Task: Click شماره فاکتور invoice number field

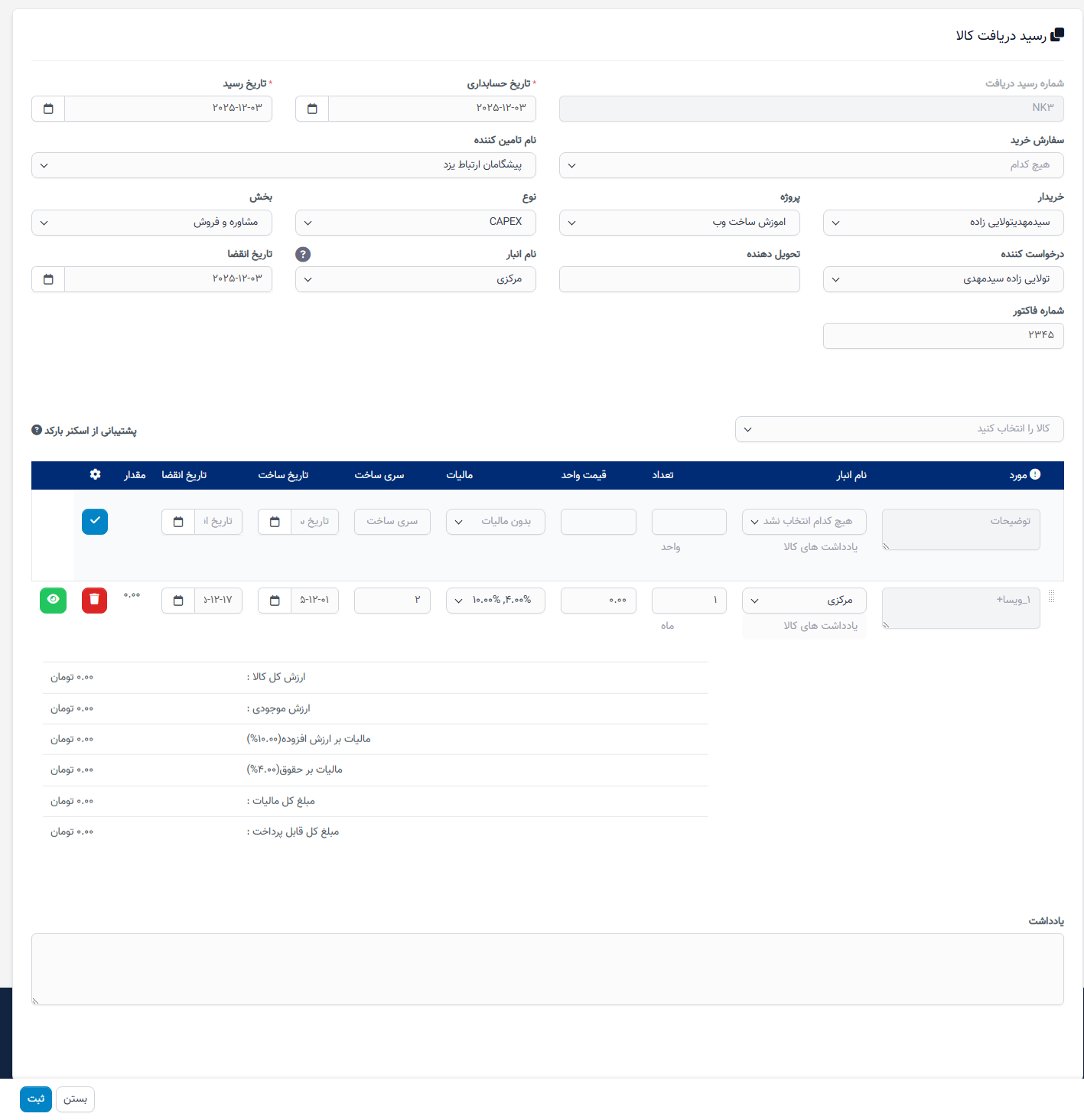Action: click(x=943, y=336)
